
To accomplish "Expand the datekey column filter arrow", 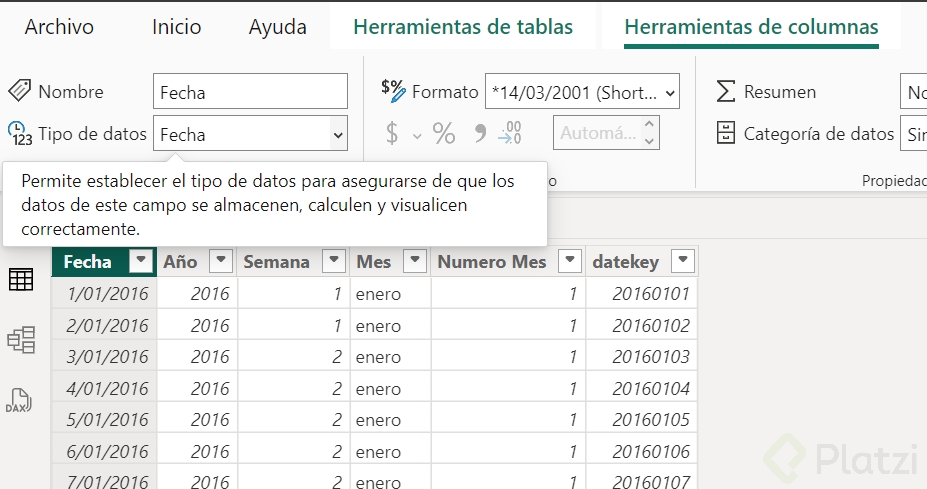I will tap(682, 262).
